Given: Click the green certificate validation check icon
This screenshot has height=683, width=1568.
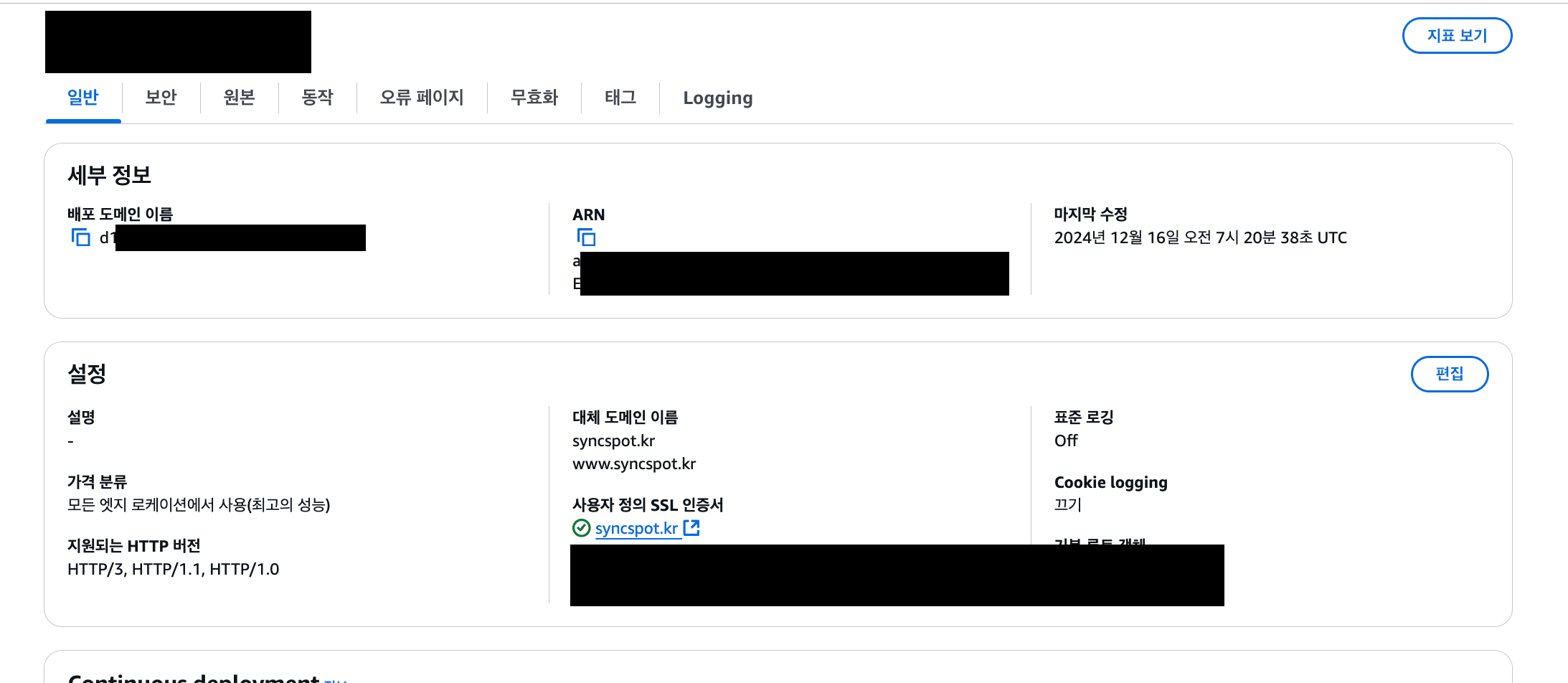Looking at the screenshot, I should click(581, 527).
